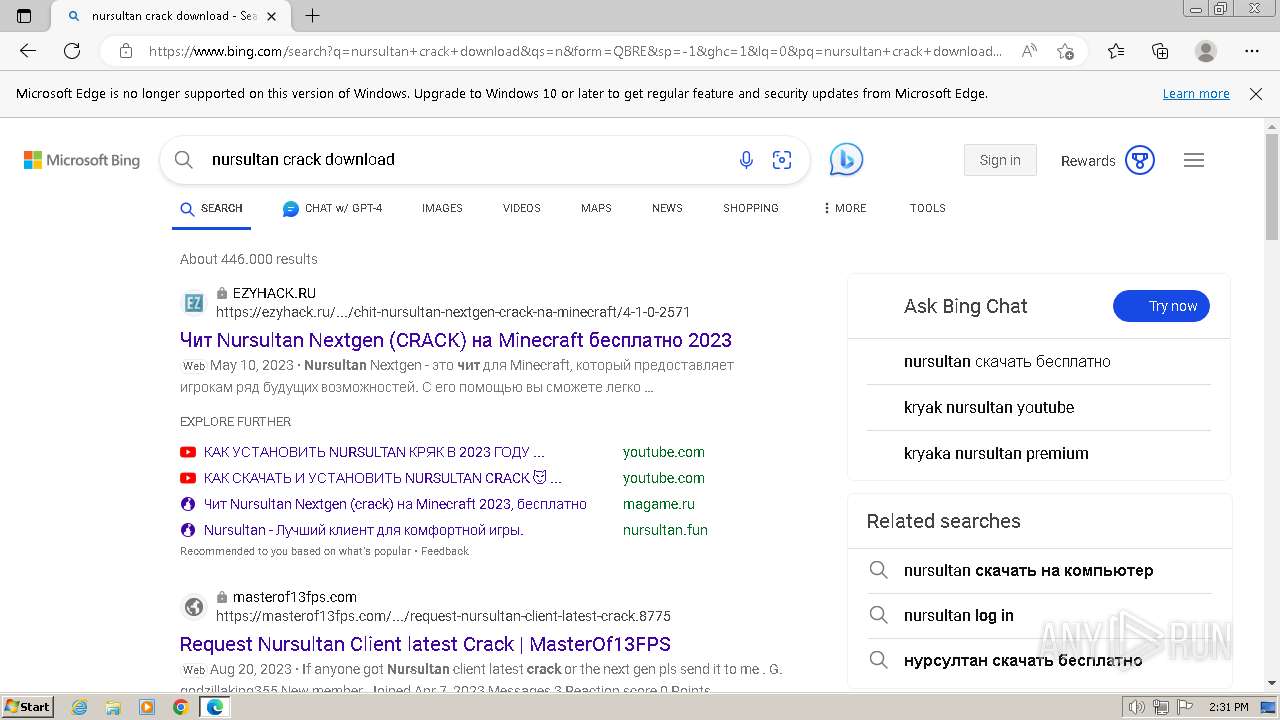The height and width of the screenshot is (720, 1280).
Task: Ask chat kryak nursultan youtube
Action: 989,408
